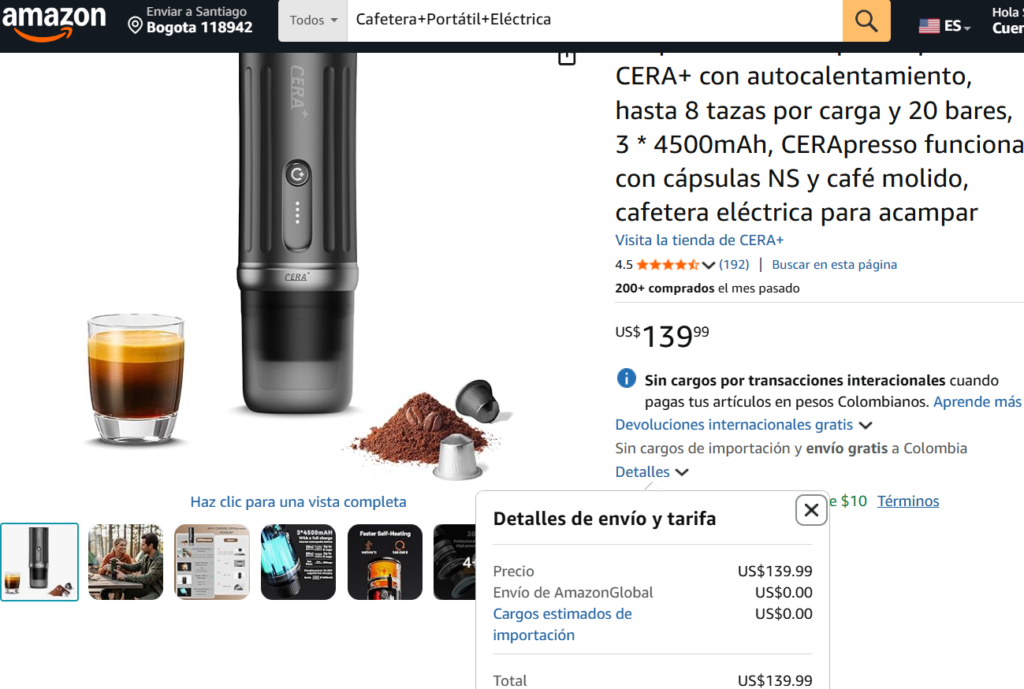
Task: Click the Amazon logo
Action: [54, 22]
